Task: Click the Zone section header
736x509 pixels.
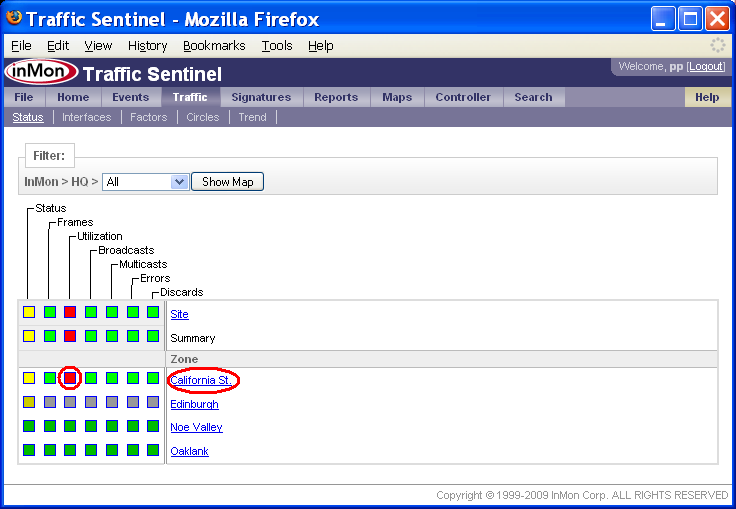Action: click(x=184, y=359)
